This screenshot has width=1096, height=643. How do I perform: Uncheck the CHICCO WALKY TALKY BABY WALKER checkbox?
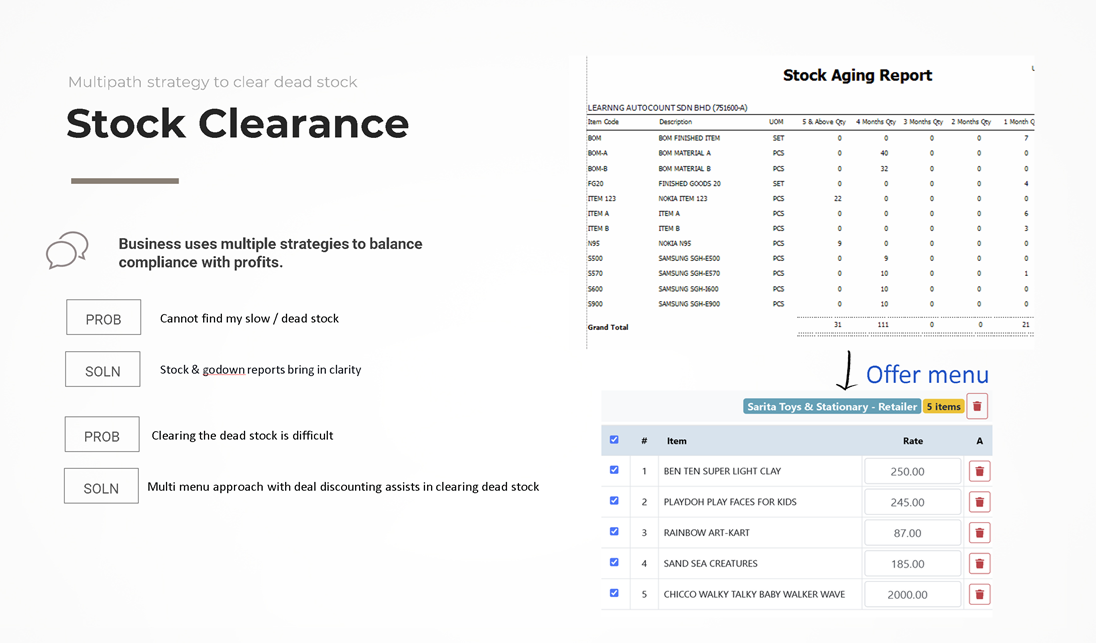click(x=614, y=593)
